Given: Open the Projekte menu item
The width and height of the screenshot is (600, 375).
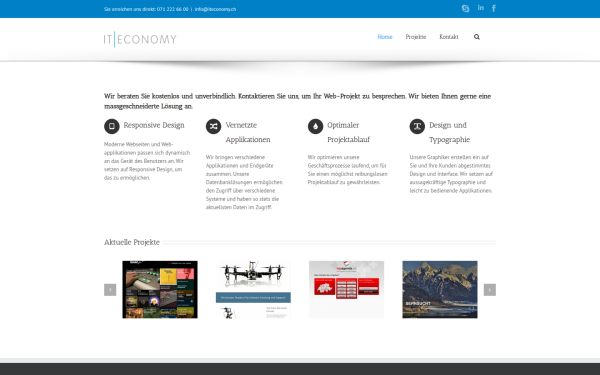Looking at the screenshot, I should [416, 37].
